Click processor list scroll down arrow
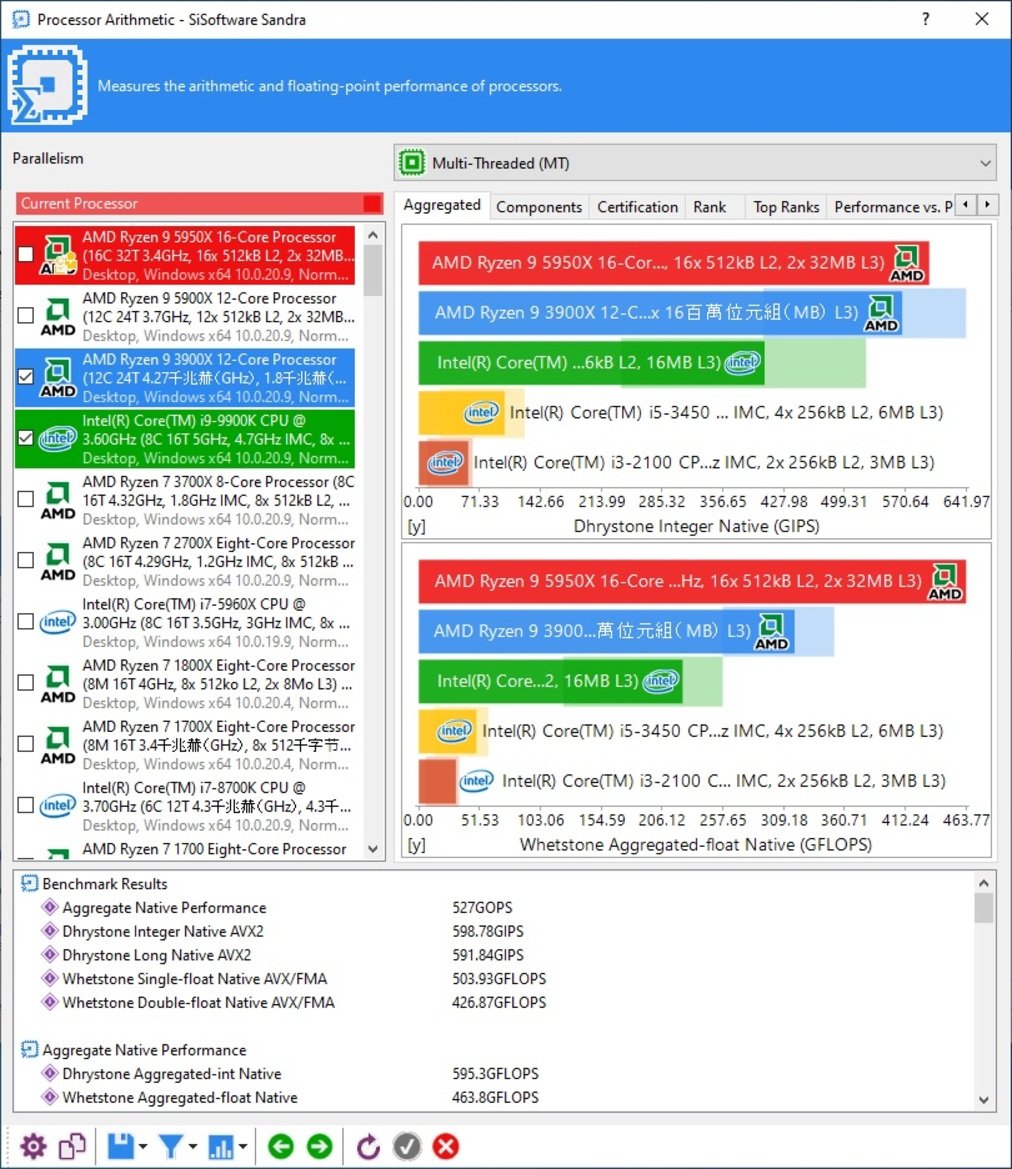The image size is (1012, 1169). point(374,849)
